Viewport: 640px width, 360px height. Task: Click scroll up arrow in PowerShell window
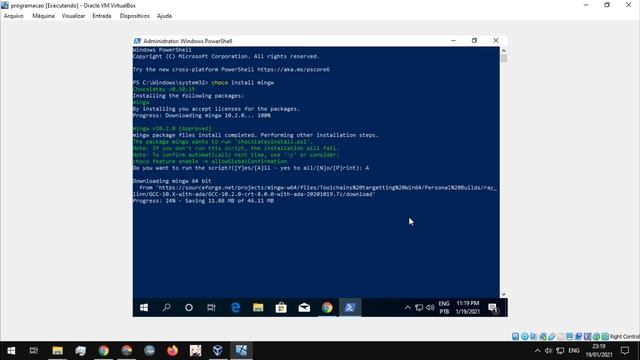[504, 50]
